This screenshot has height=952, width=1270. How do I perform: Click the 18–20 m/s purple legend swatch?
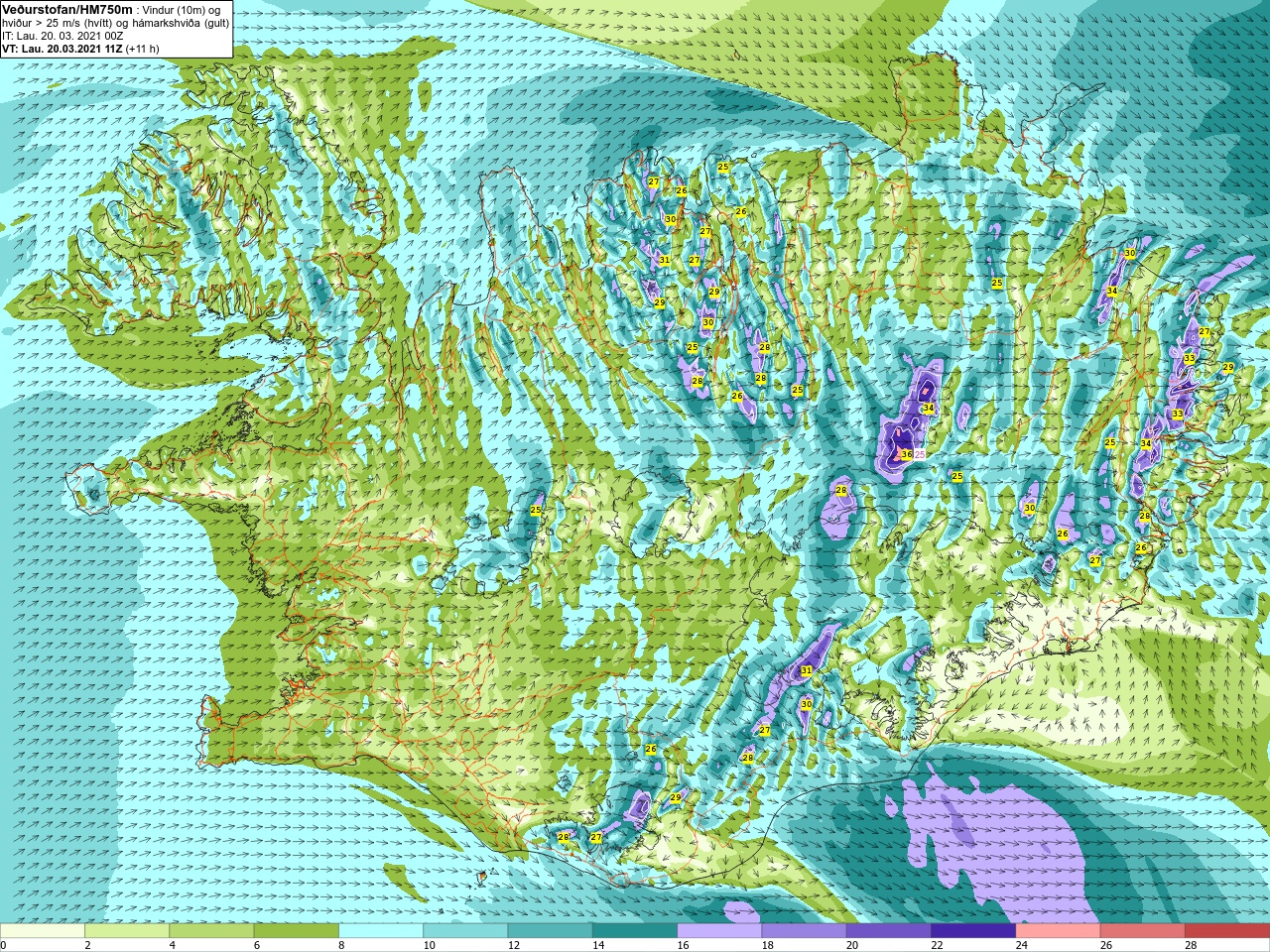pos(804,931)
